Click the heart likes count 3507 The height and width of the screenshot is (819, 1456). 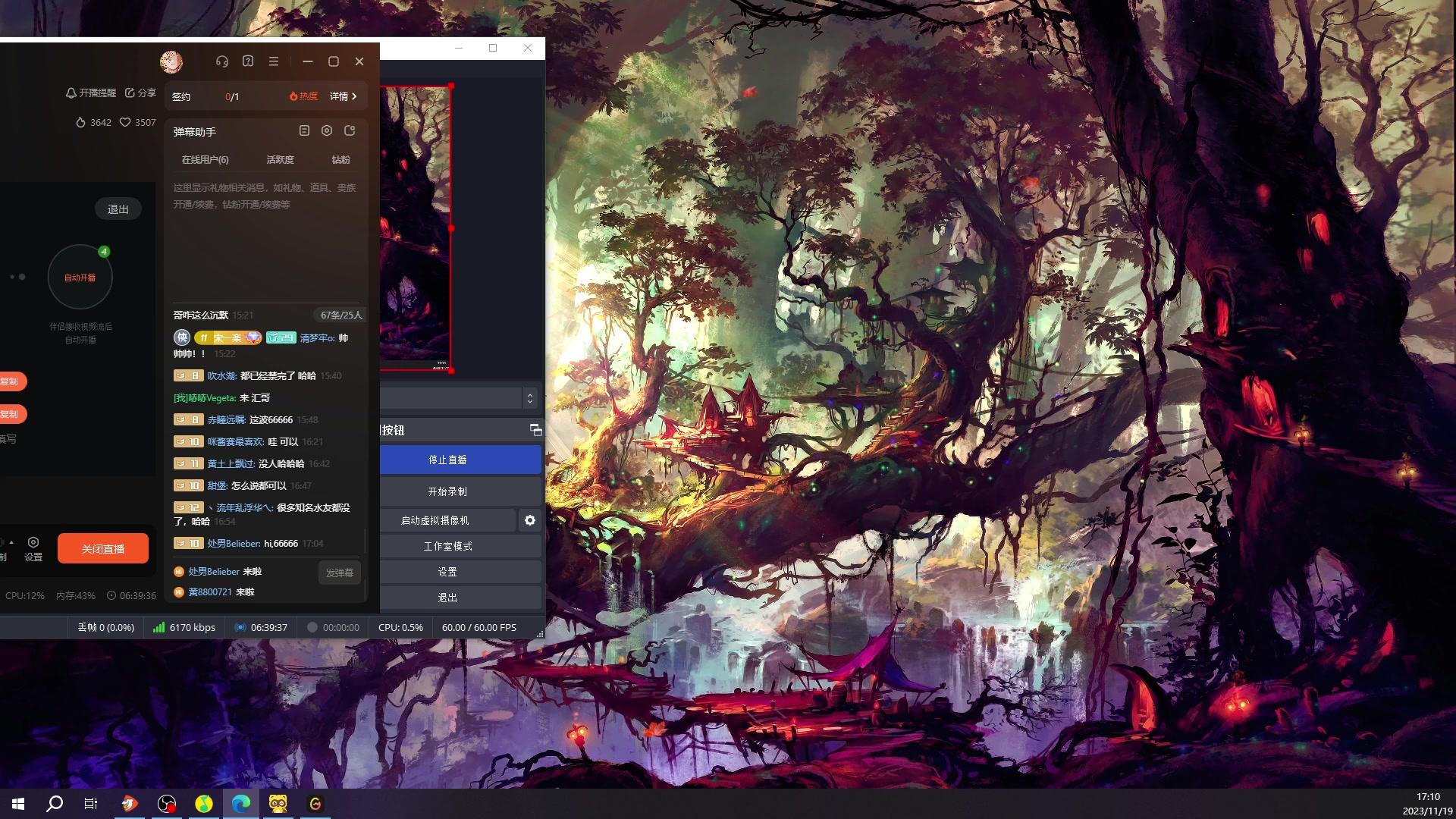tap(138, 122)
